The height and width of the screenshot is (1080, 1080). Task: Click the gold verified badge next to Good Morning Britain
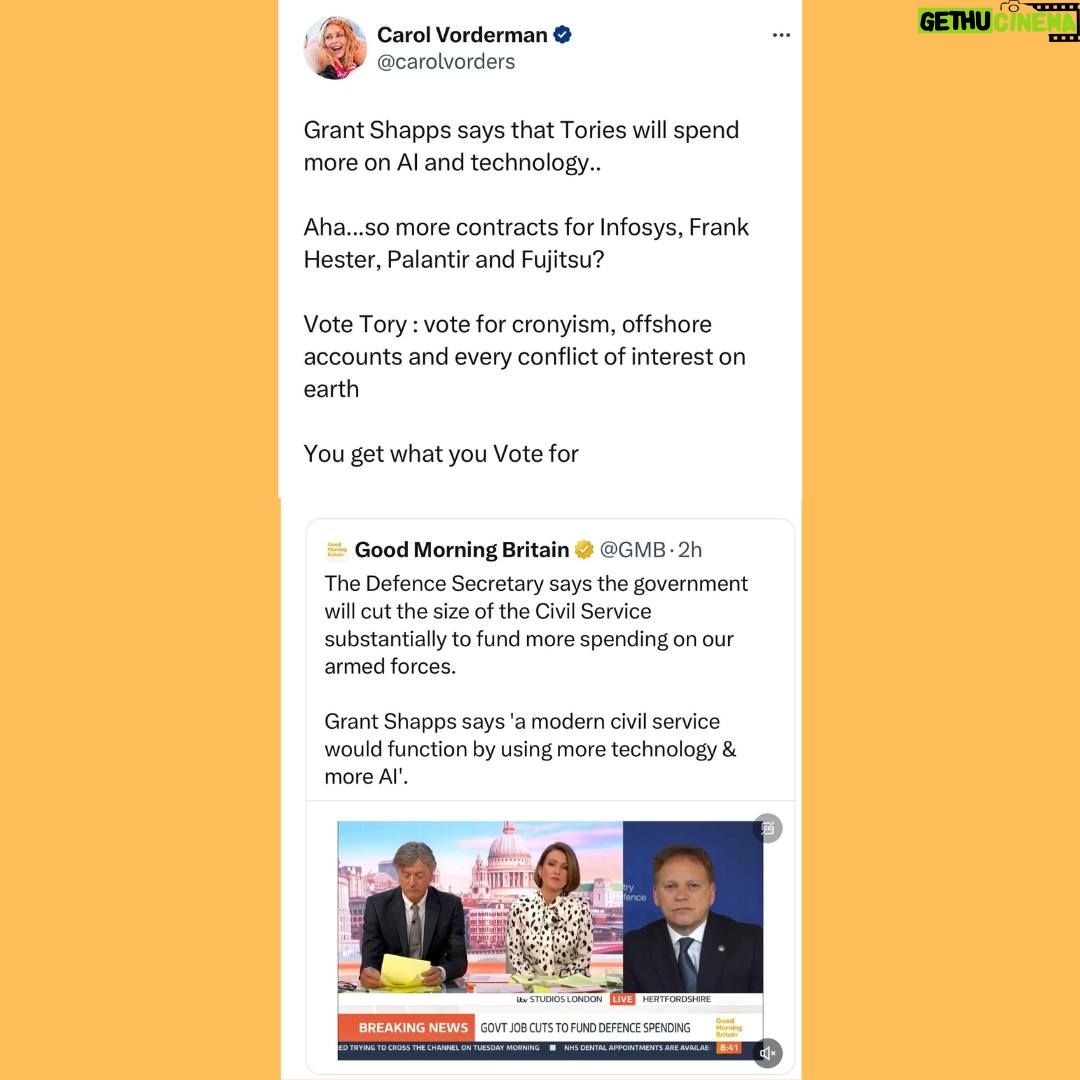(x=584, y=550)
